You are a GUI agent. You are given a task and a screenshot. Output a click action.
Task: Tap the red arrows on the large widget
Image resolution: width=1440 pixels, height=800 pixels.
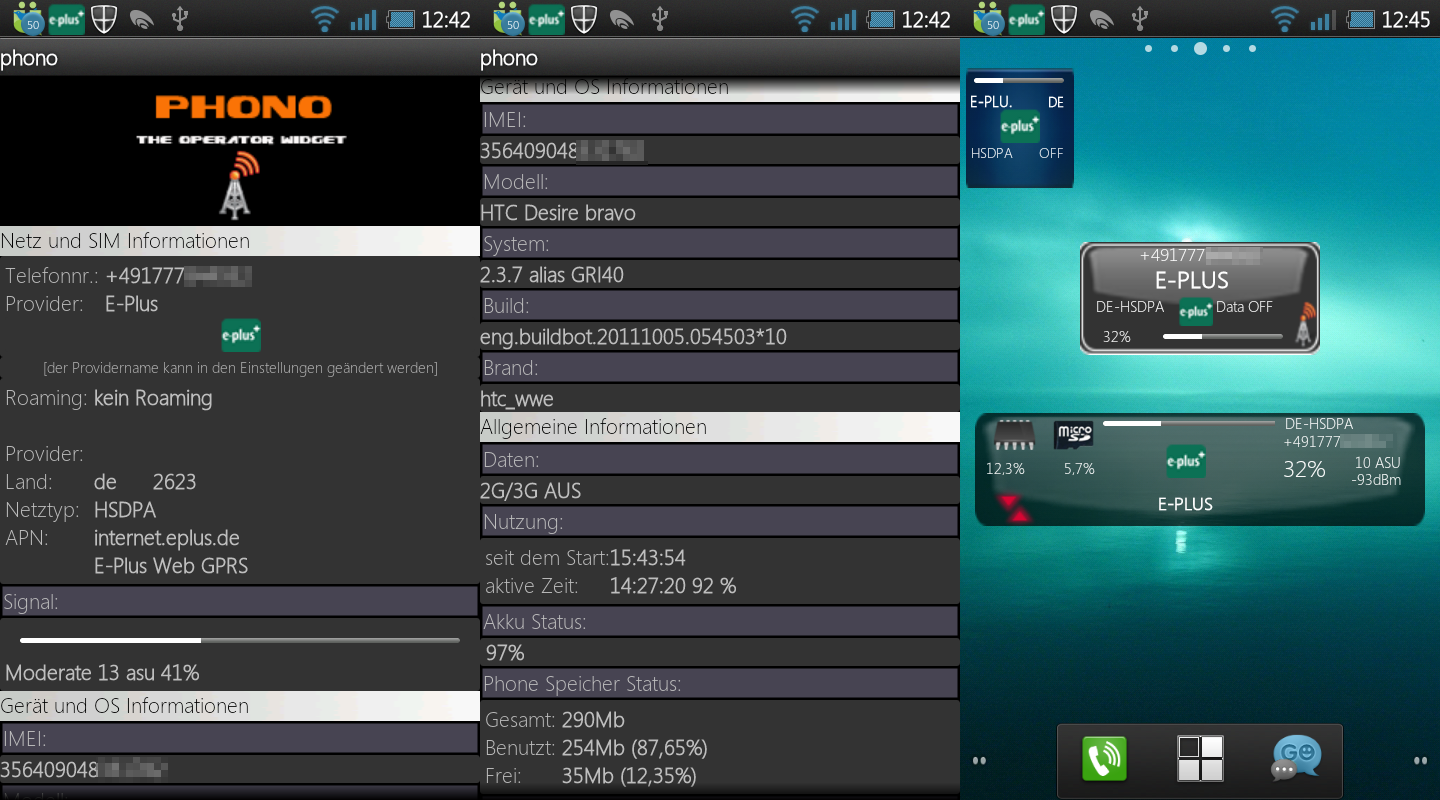1014,508
